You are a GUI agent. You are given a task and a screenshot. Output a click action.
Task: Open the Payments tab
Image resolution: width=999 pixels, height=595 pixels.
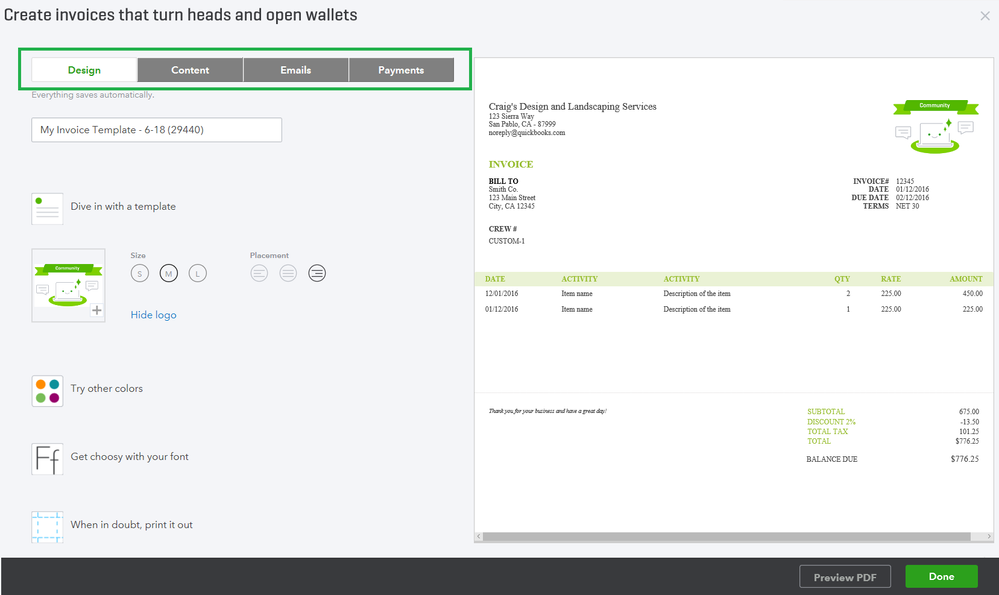401,70
